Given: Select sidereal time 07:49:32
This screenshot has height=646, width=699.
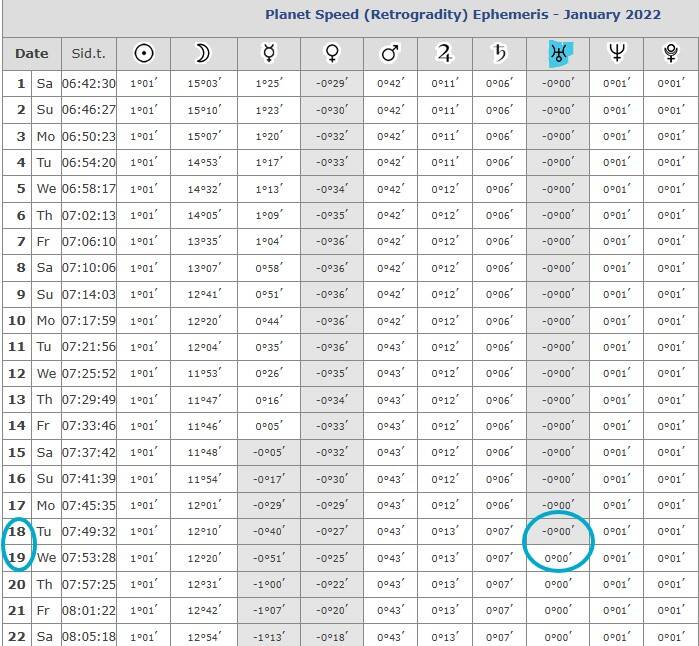Looking at the screenshot, I should point(89,531).
